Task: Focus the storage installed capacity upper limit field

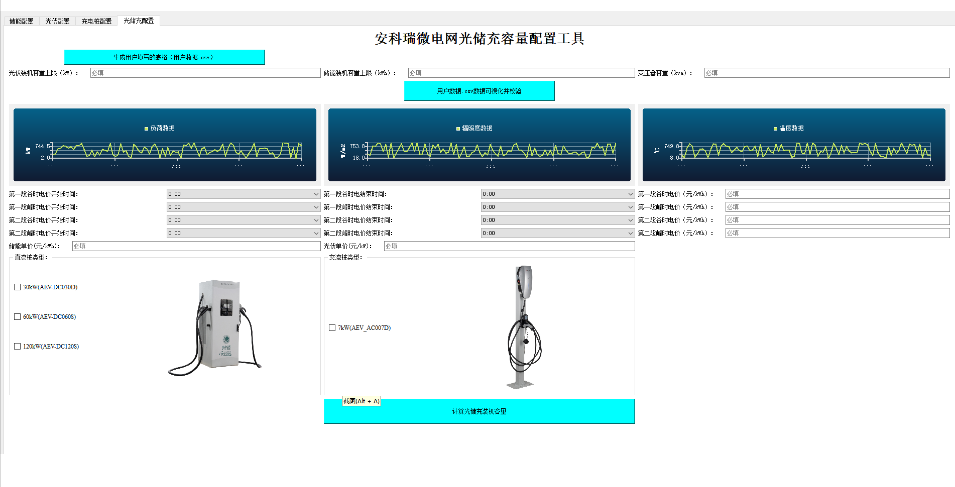Action: [x=521, y=72]
